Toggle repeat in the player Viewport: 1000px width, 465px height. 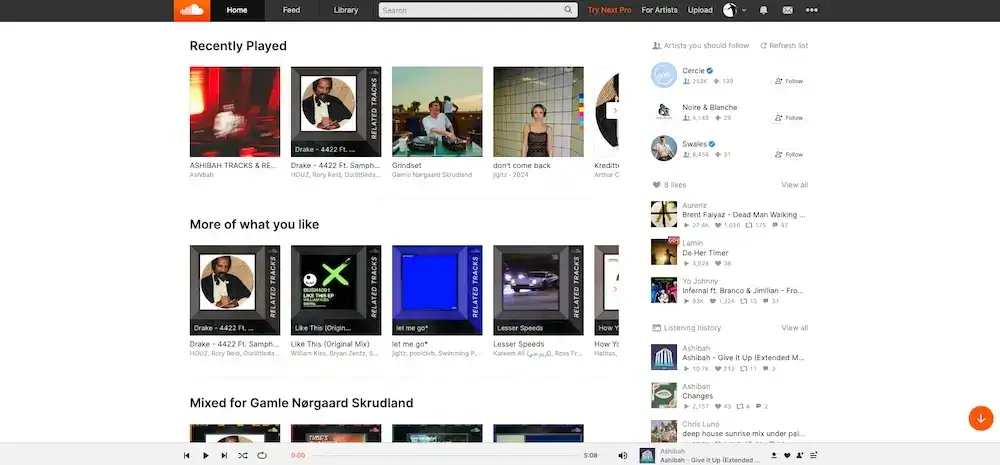261,455
